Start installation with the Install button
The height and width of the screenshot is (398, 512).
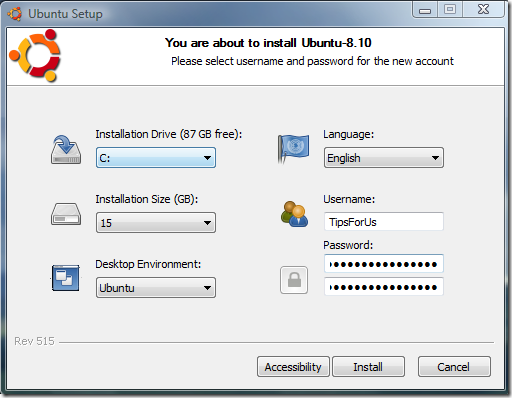click(368, 367)
